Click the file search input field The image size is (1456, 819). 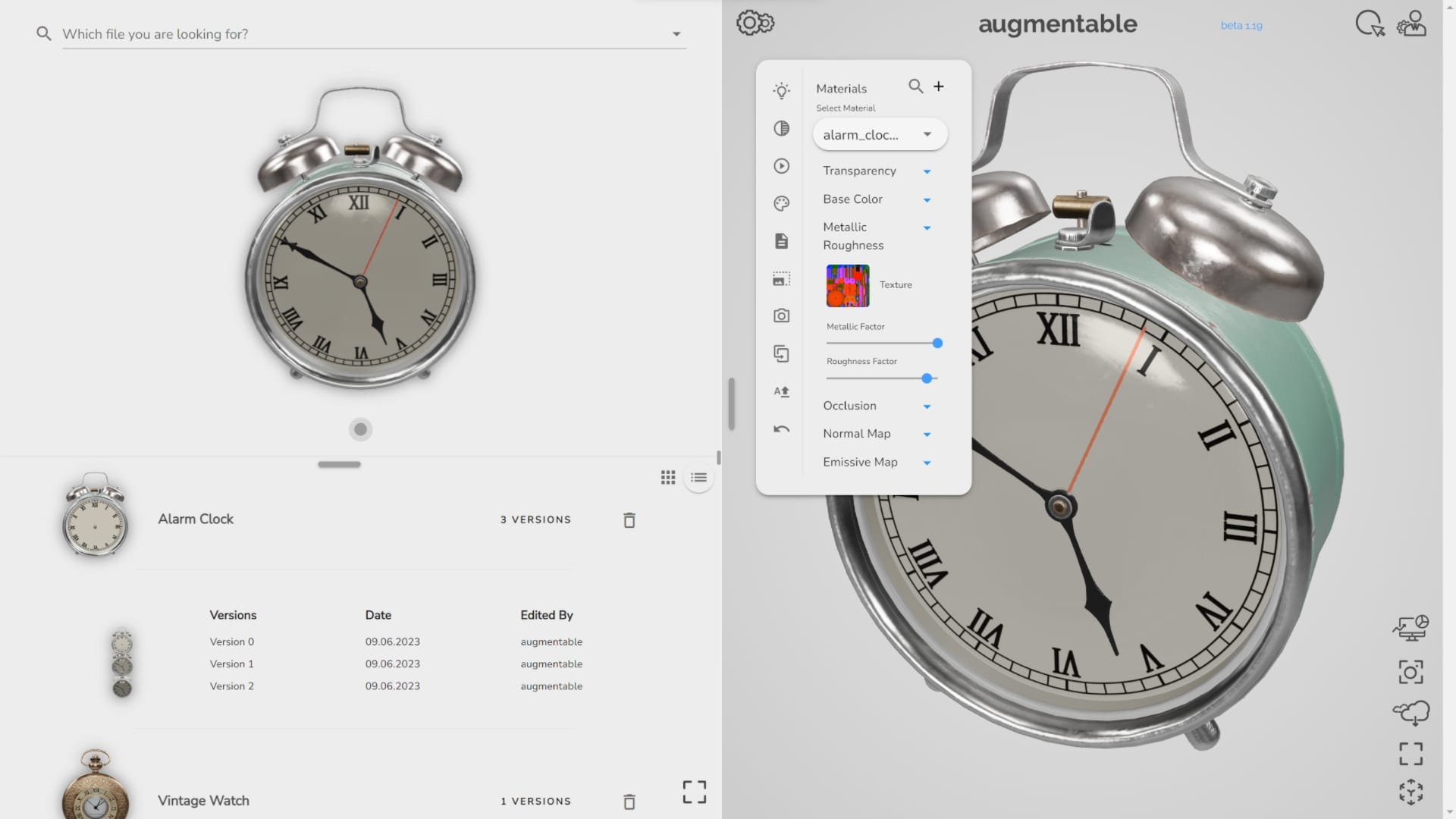click(364, 34)
